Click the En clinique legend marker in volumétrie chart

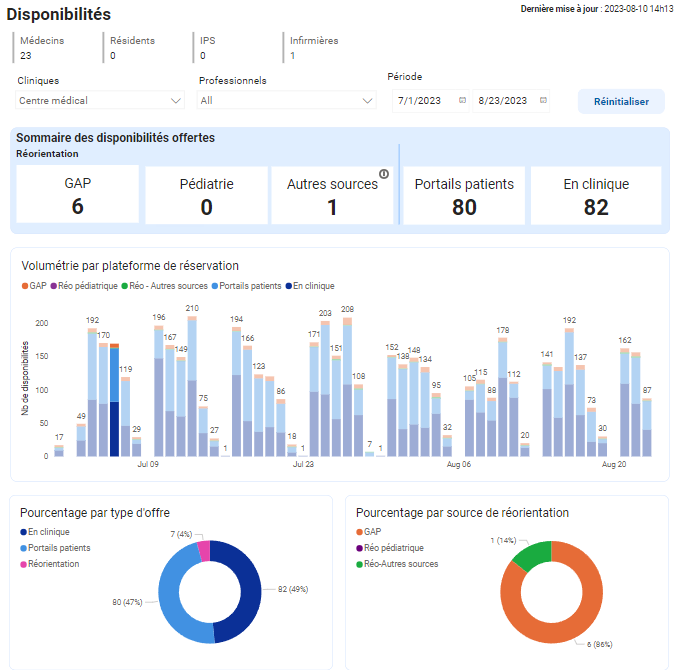click(x=289, y=286)
